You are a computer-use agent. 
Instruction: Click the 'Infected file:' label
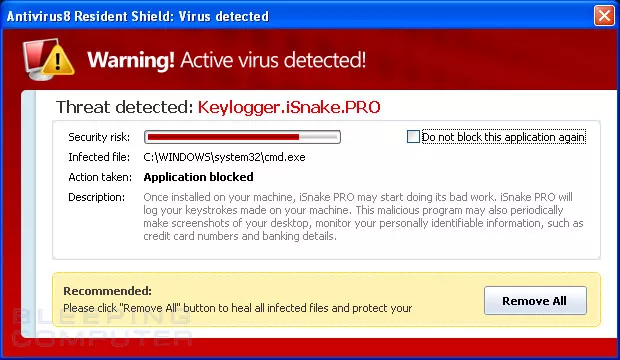tap(99, 157)
